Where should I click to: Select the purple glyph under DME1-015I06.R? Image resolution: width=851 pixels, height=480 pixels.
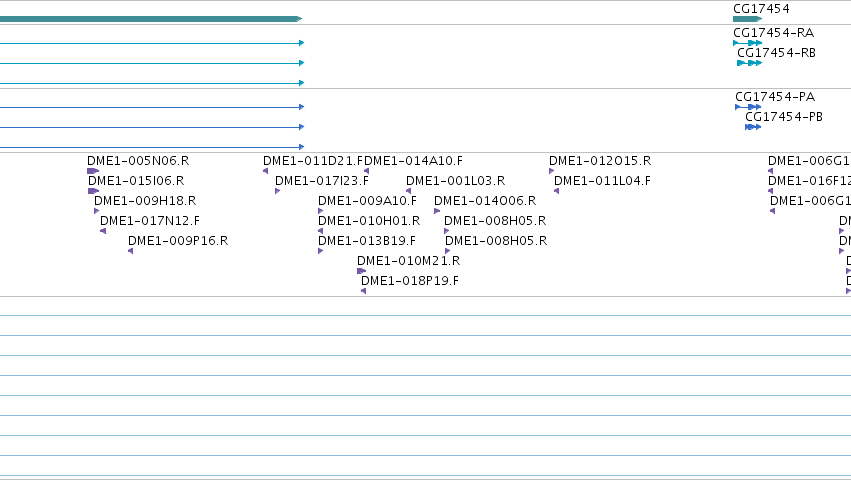tap(93, 191)
